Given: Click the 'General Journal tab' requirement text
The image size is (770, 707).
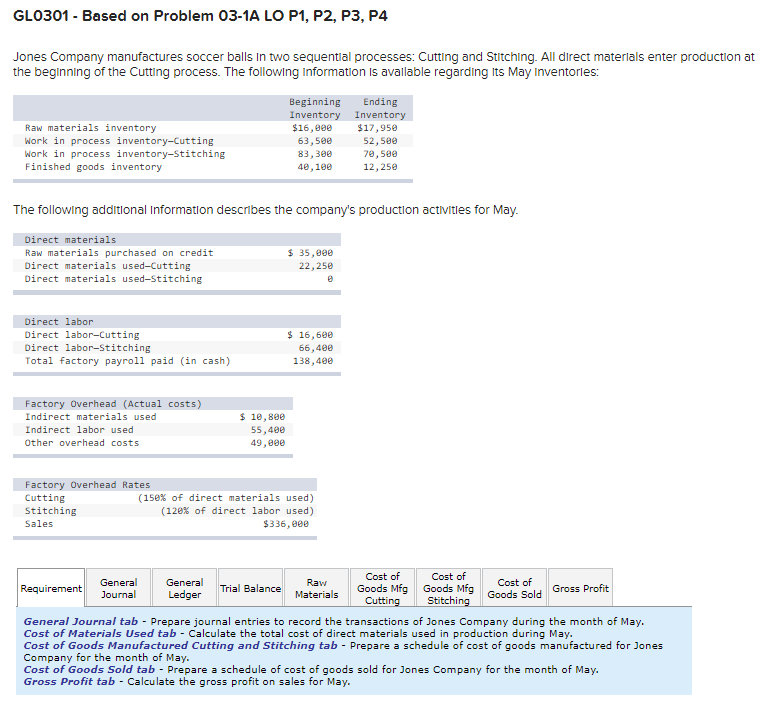Looking at the screenshot, I should click(x=81, y=622).
